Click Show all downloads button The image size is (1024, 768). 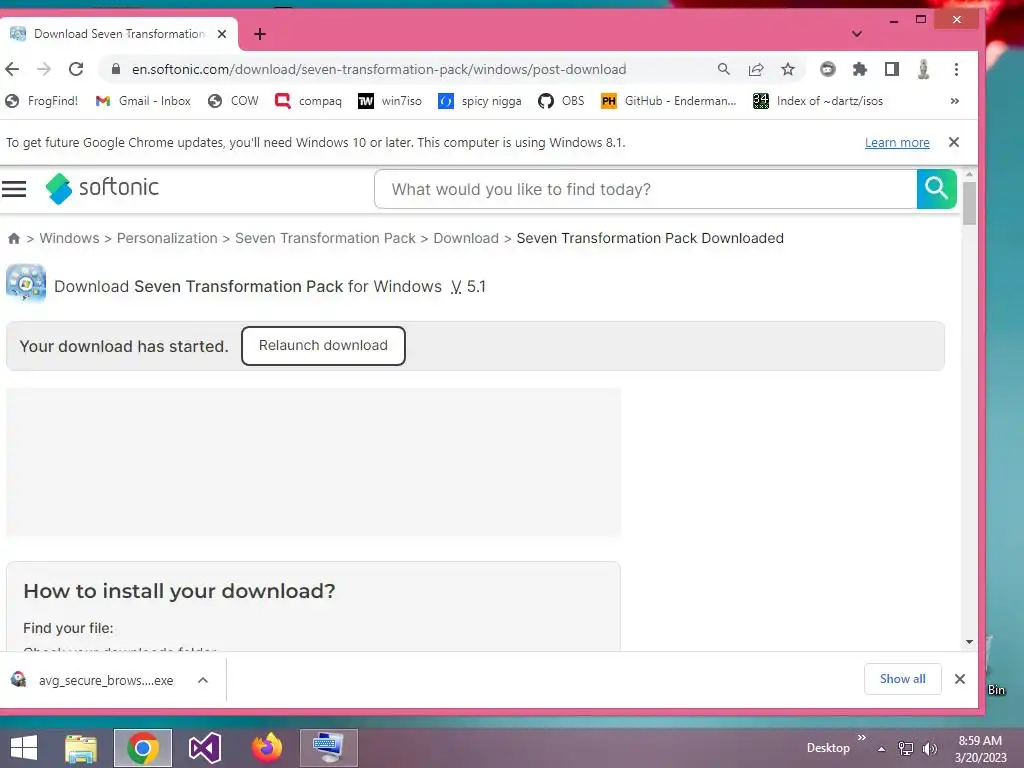point(903,679)
